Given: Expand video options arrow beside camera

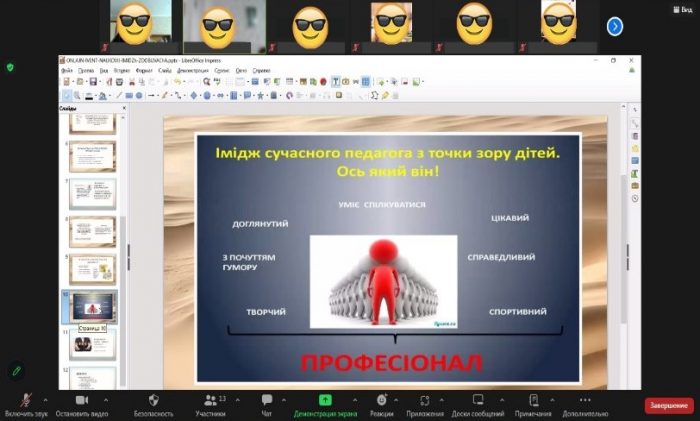Looking at the screenshot, I should 106,398.
